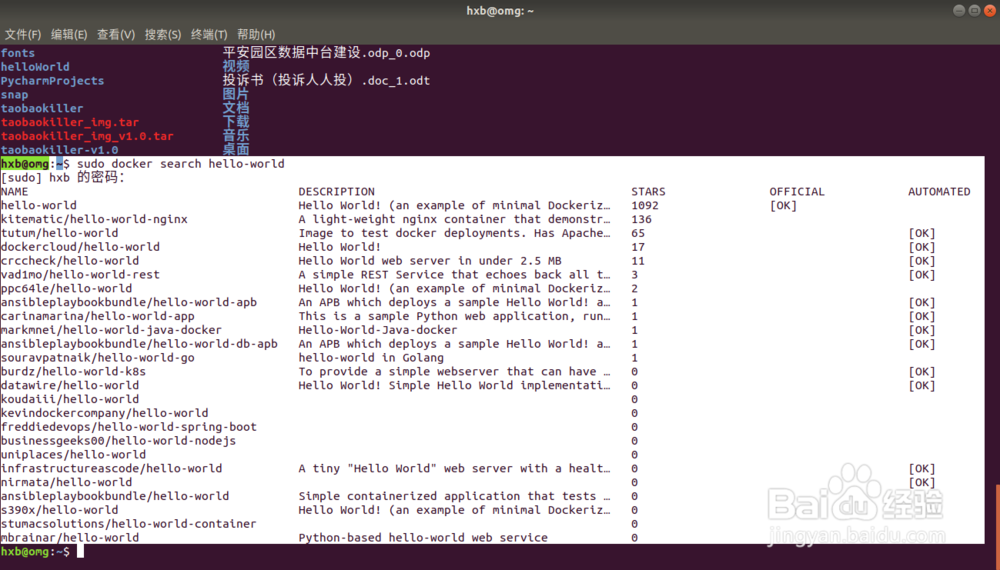Click the snap directory entry
This screenshot has width=1000, height=570.
coord(14,95)
